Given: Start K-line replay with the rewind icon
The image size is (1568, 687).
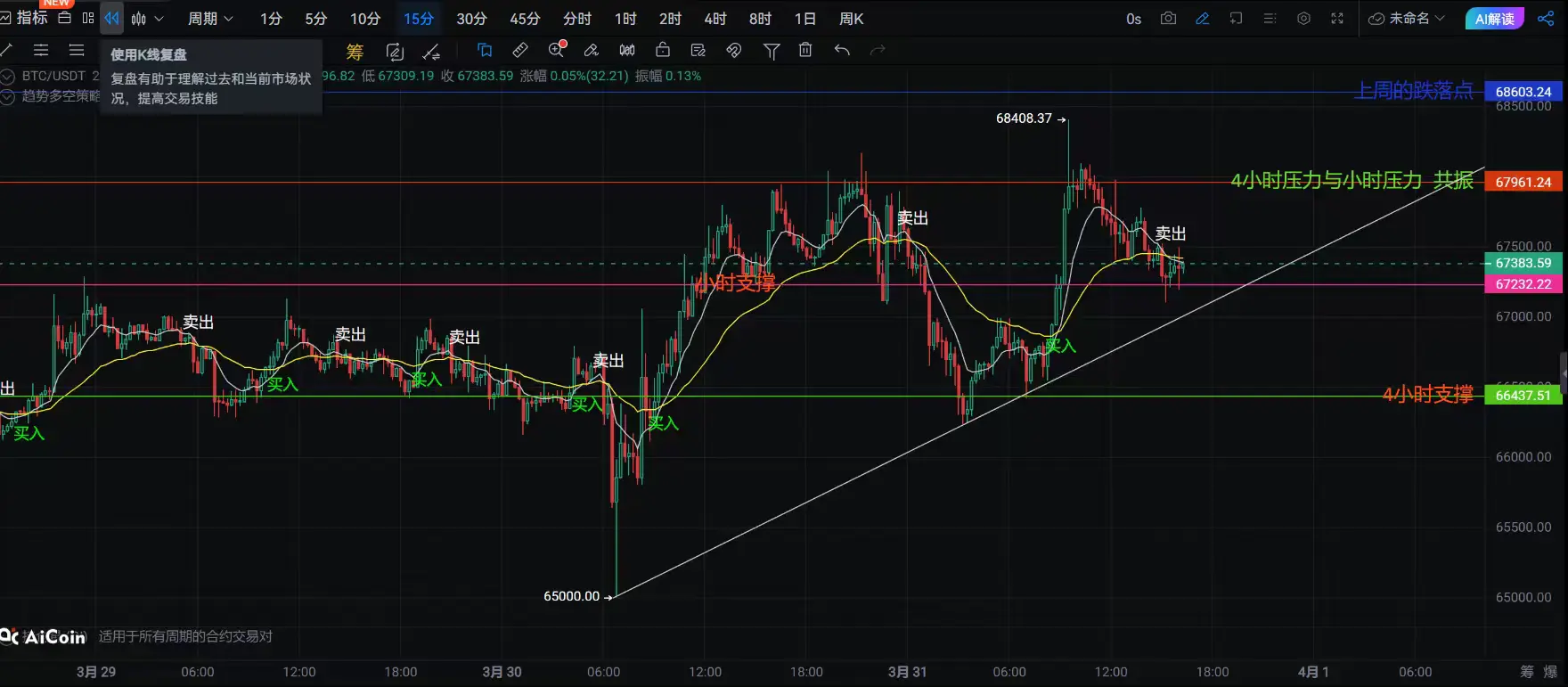Looking at the screenshot, I should pyautogui.click(x=111, y=18).
